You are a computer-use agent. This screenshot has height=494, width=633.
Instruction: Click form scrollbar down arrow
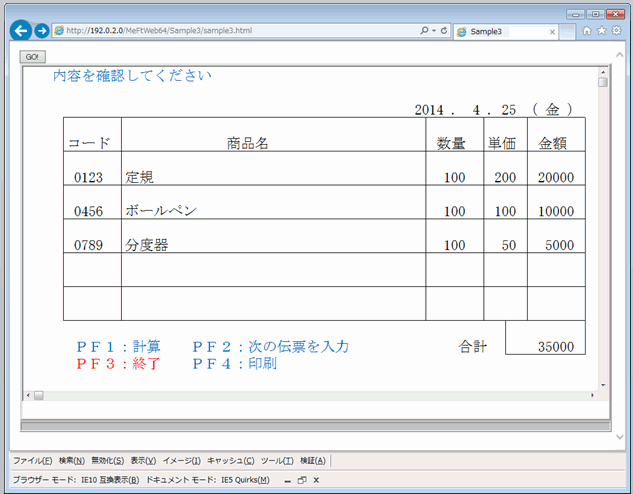click(x=603, y=385)
